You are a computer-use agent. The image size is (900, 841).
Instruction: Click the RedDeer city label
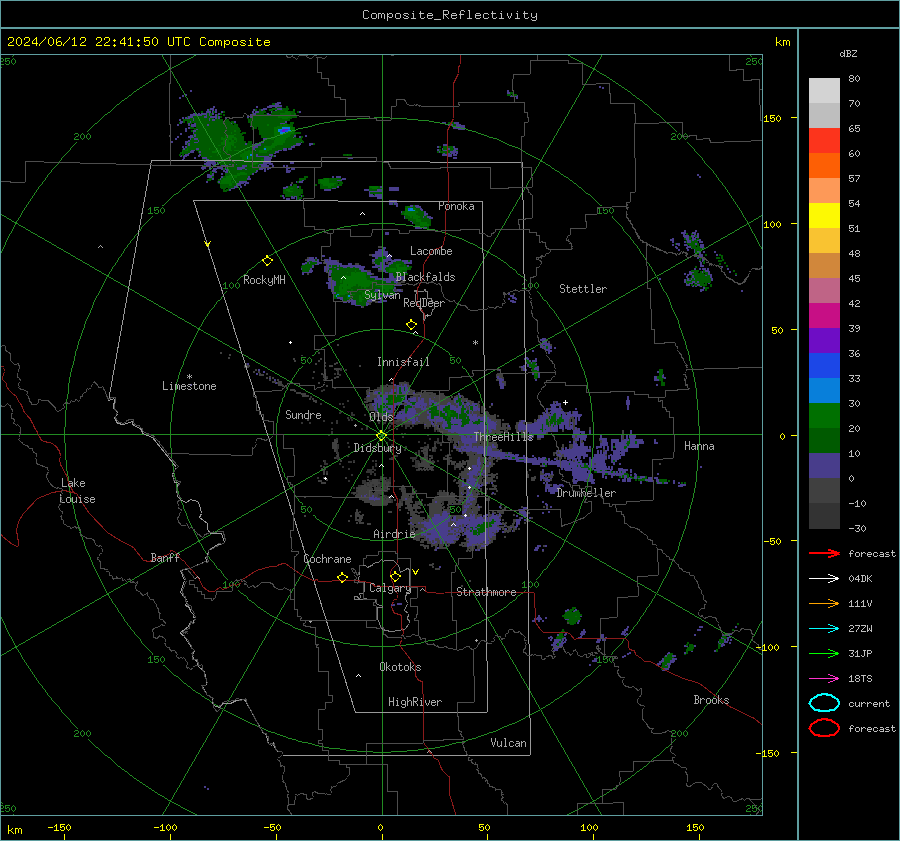pyautogui.click(x=424, y=303)
